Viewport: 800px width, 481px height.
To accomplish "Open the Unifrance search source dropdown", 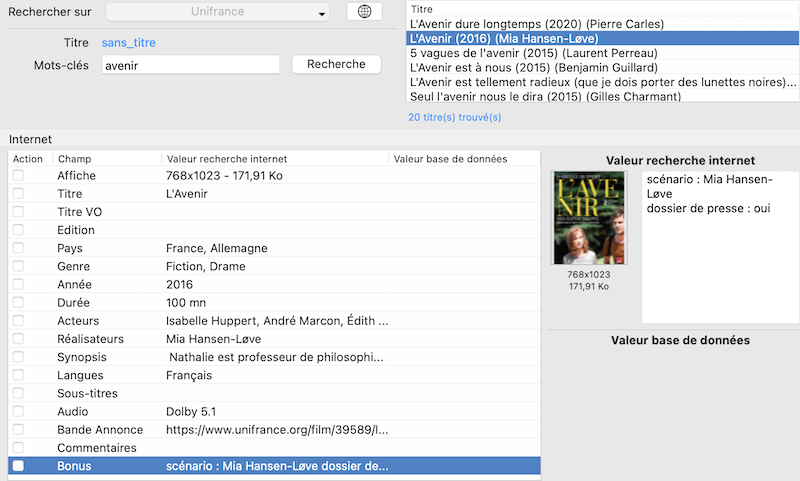I will pos(218,13).
